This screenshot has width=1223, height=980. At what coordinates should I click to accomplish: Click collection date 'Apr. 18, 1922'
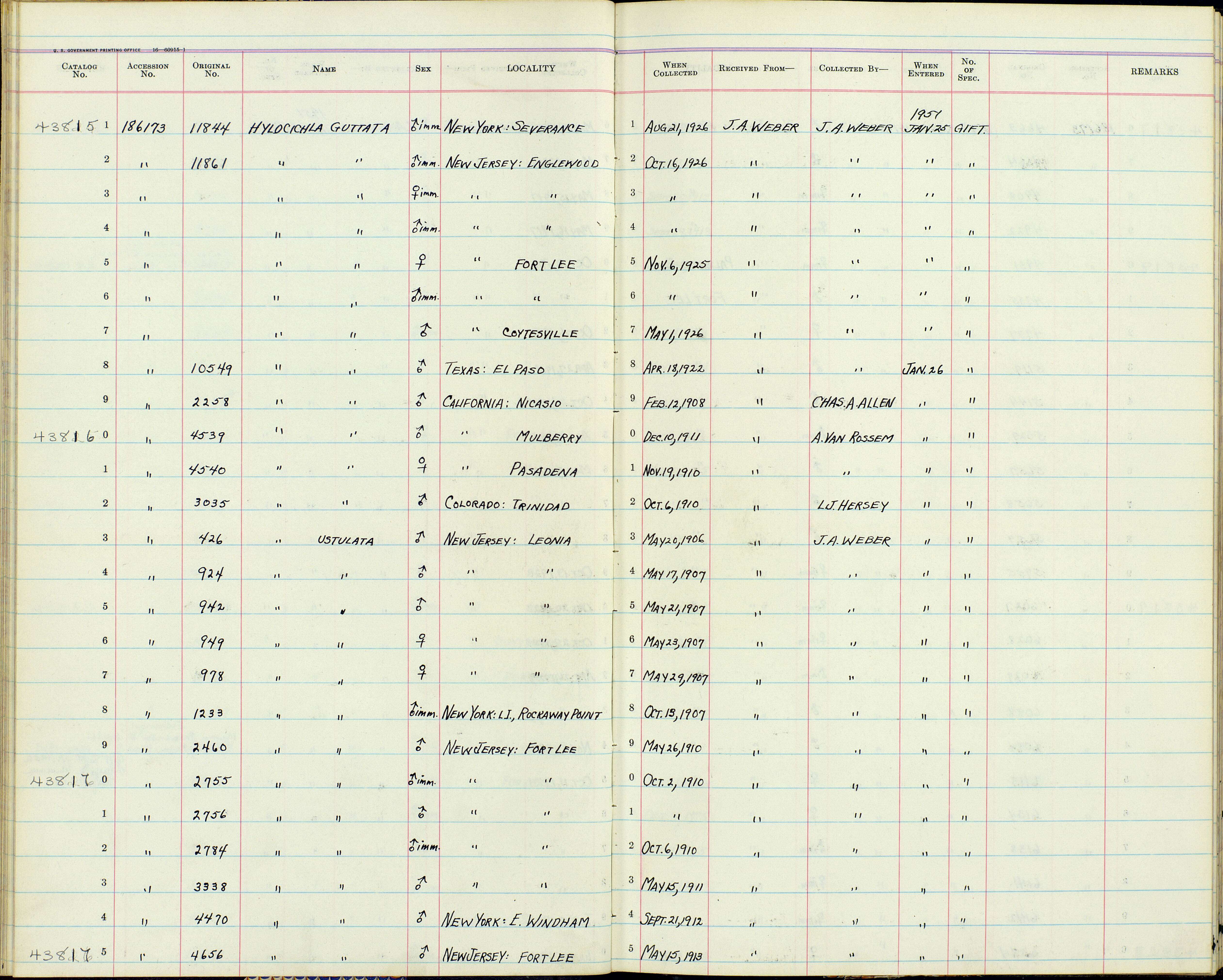[x=675, y=368]
